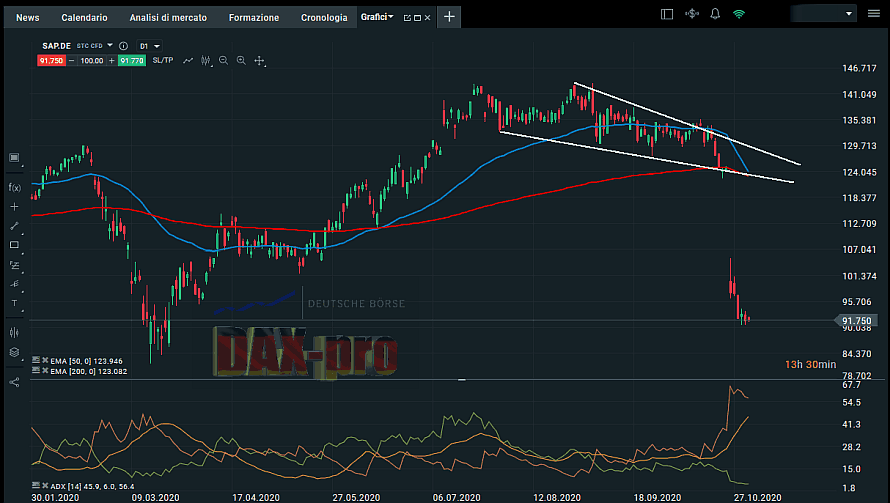Click the panel divider handle above ADX
The image size is (890, 503).
[461, 380]
